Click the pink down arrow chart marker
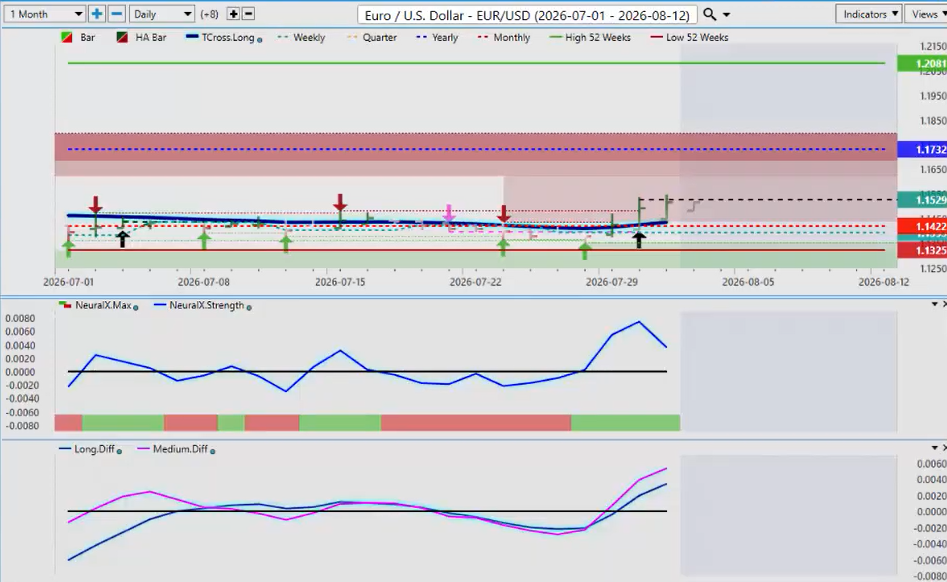The width and height of the screenshot is (947, 582). tap(449, 213)
